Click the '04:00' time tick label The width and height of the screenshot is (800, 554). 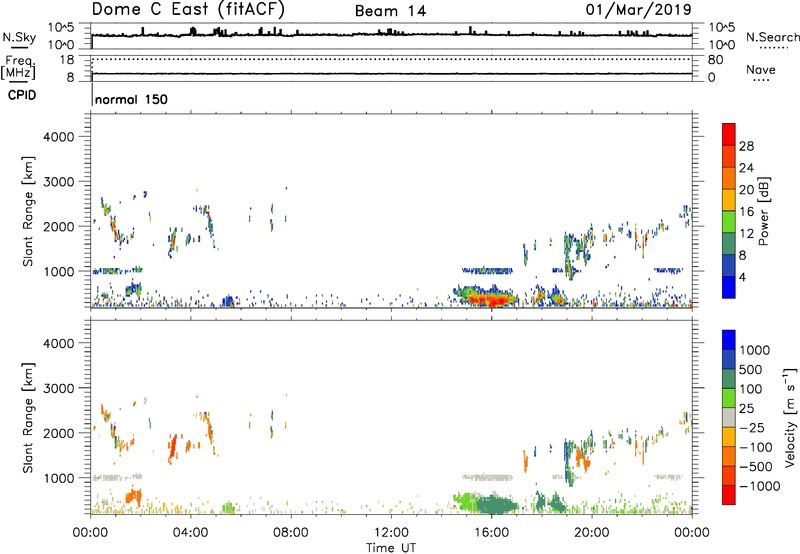click(x=190, y=533)
